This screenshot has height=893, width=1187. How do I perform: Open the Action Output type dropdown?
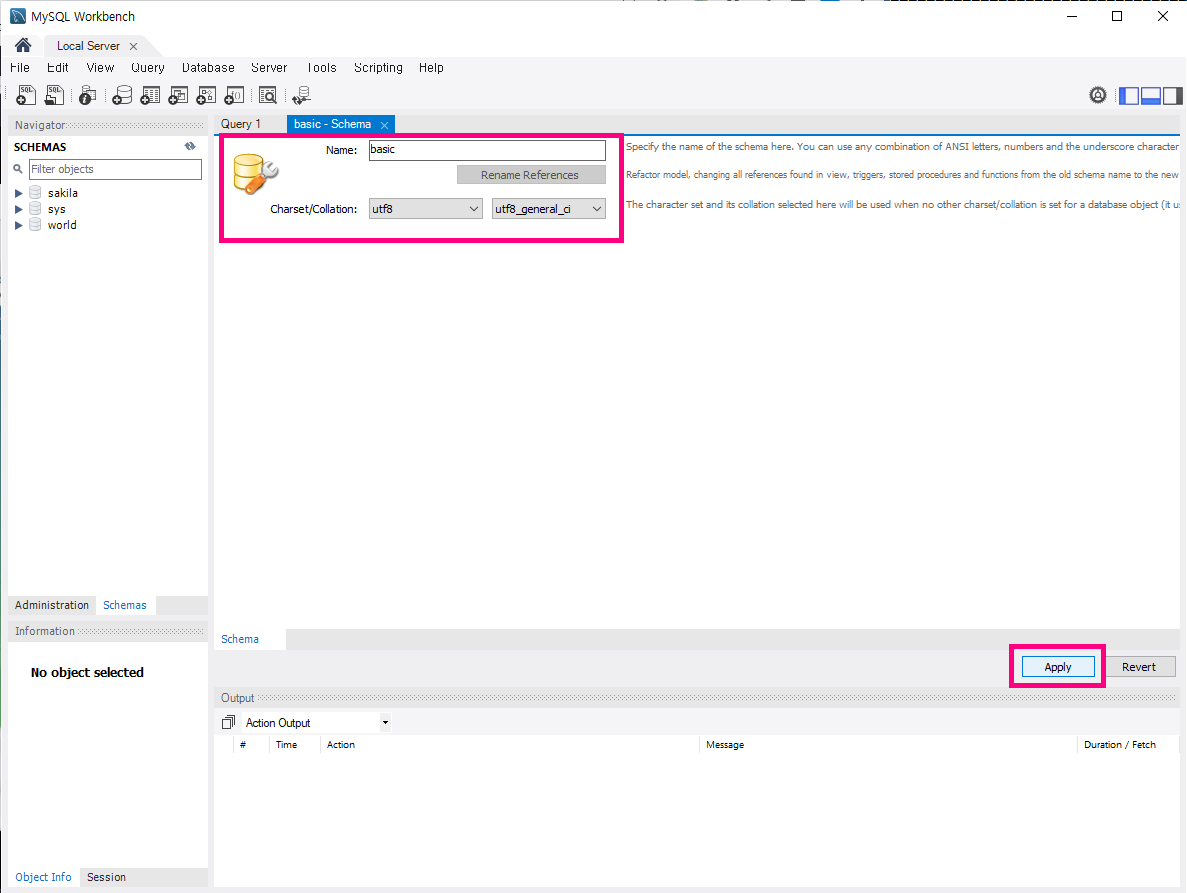coord(385,723)
